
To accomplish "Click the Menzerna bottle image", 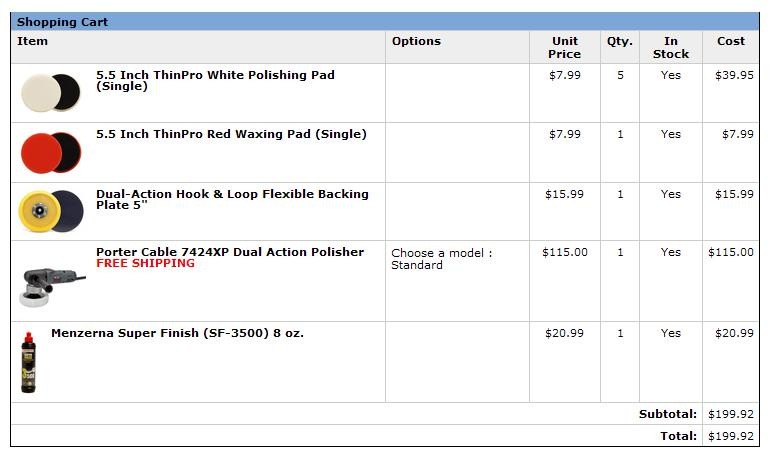I will pos(29,362).
